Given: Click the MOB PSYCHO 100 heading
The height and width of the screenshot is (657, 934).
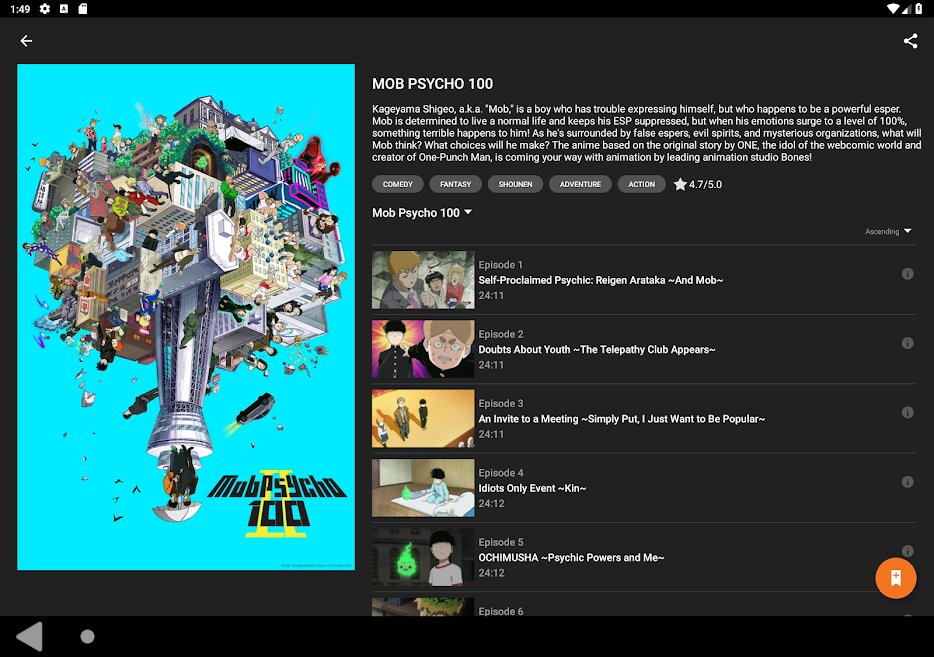Looking at the screenshot, I should (432, 84).
